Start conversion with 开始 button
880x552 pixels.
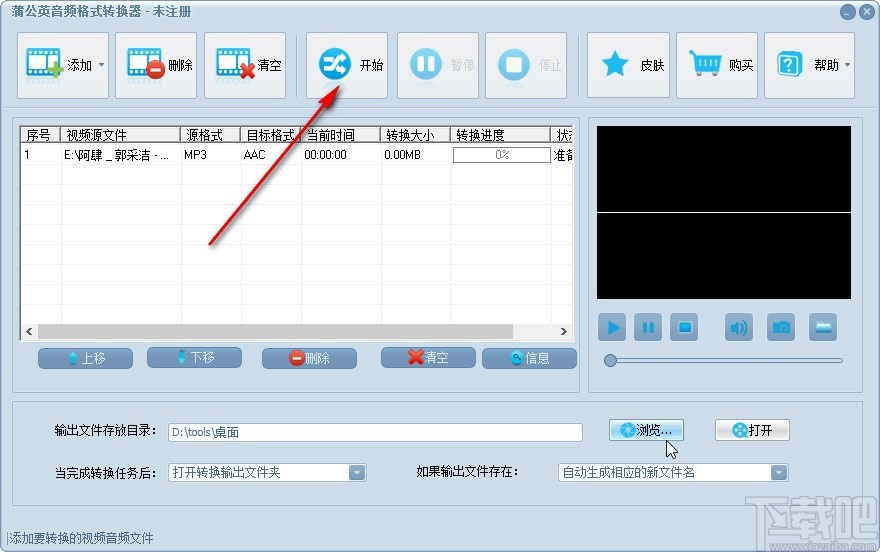[x=347, y=66]
